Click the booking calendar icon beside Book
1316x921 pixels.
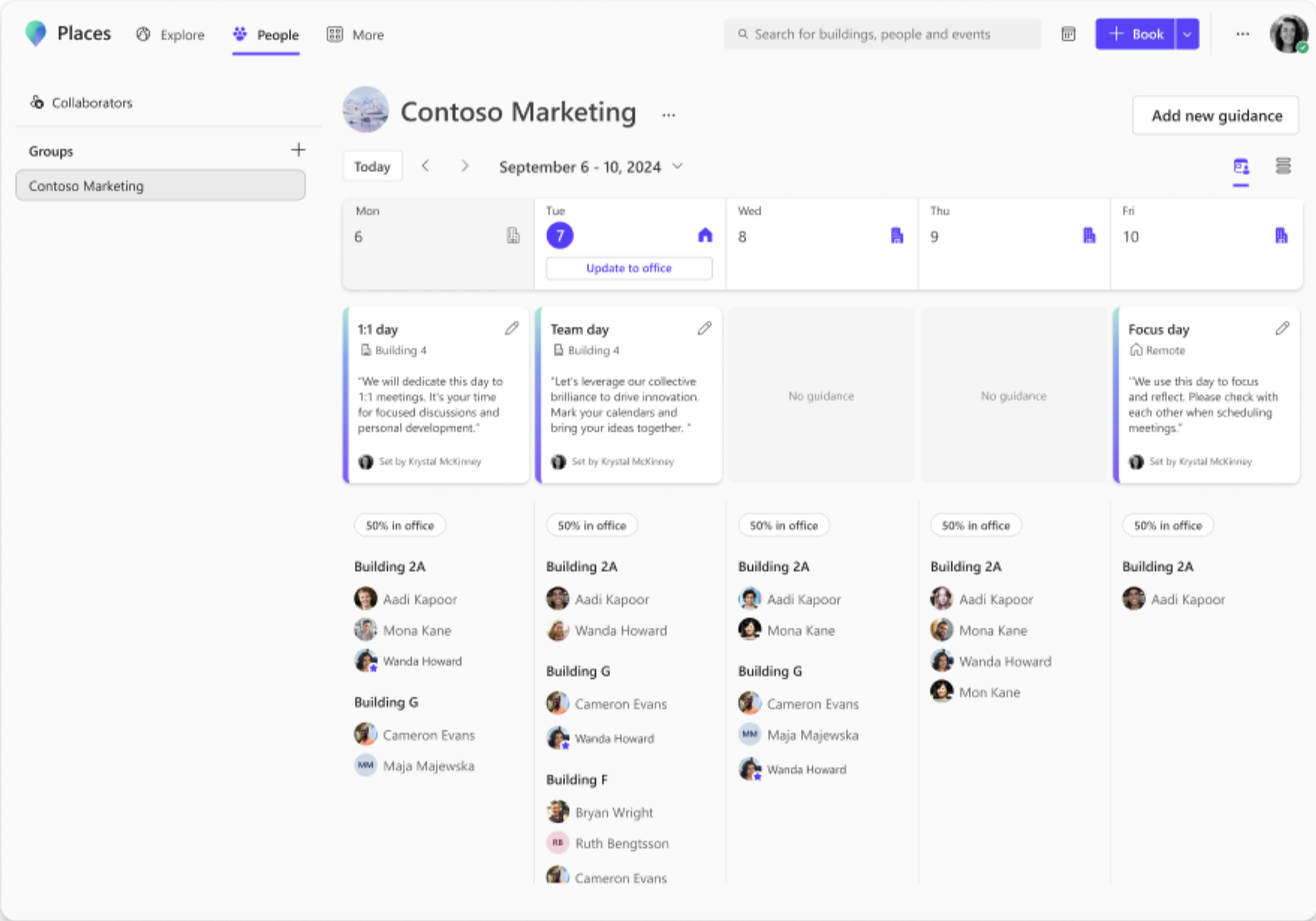[x=1068, y=34]
